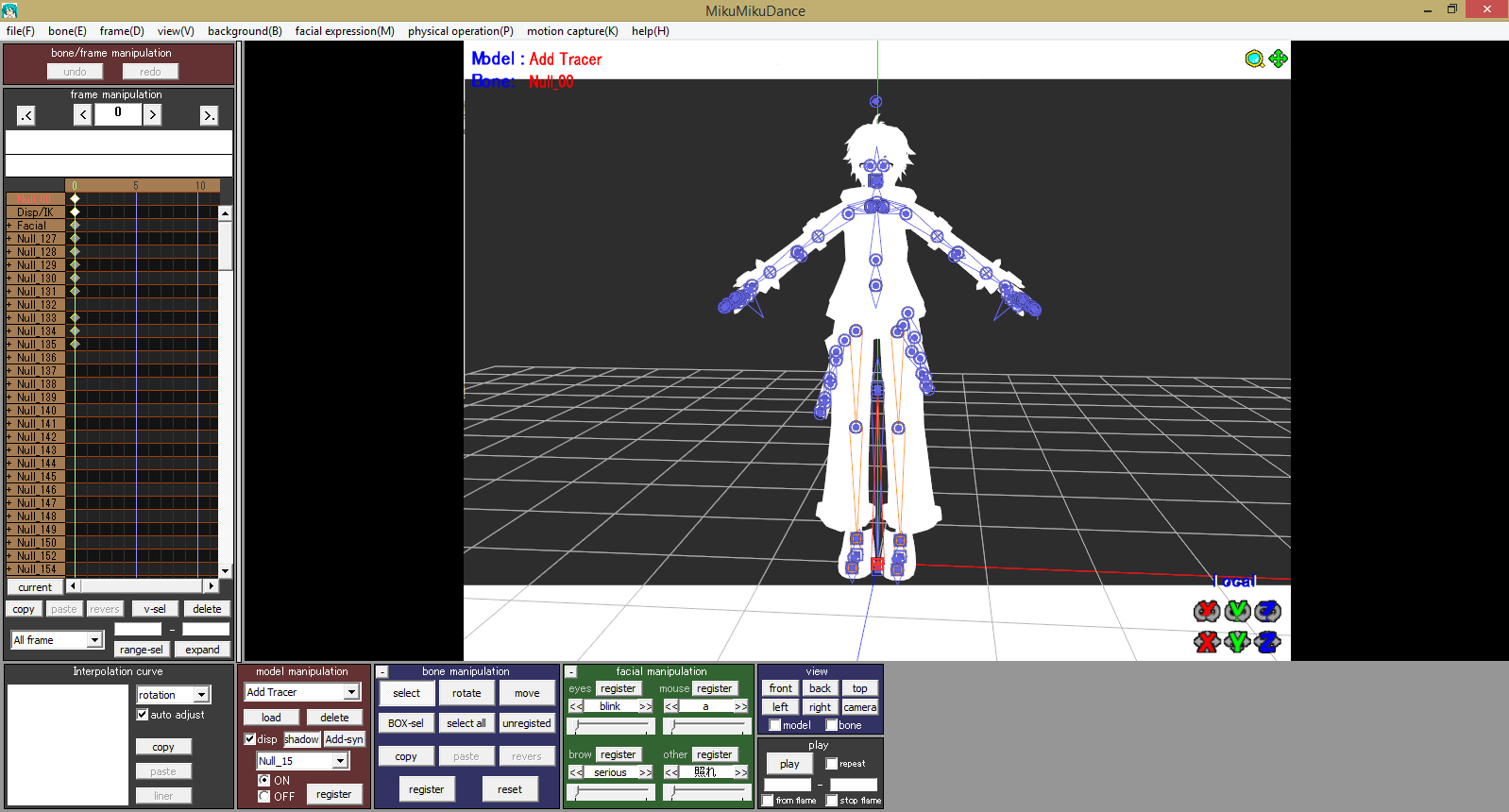1509x812 pixels.
Task: Click the red X-axis move icon
Action: [1206, 642]
